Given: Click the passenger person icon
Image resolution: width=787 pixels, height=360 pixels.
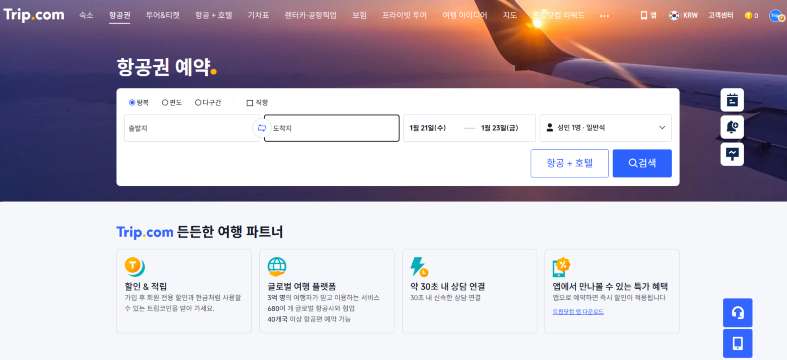Looking at the screenshot, I should [x=550, y=128].
